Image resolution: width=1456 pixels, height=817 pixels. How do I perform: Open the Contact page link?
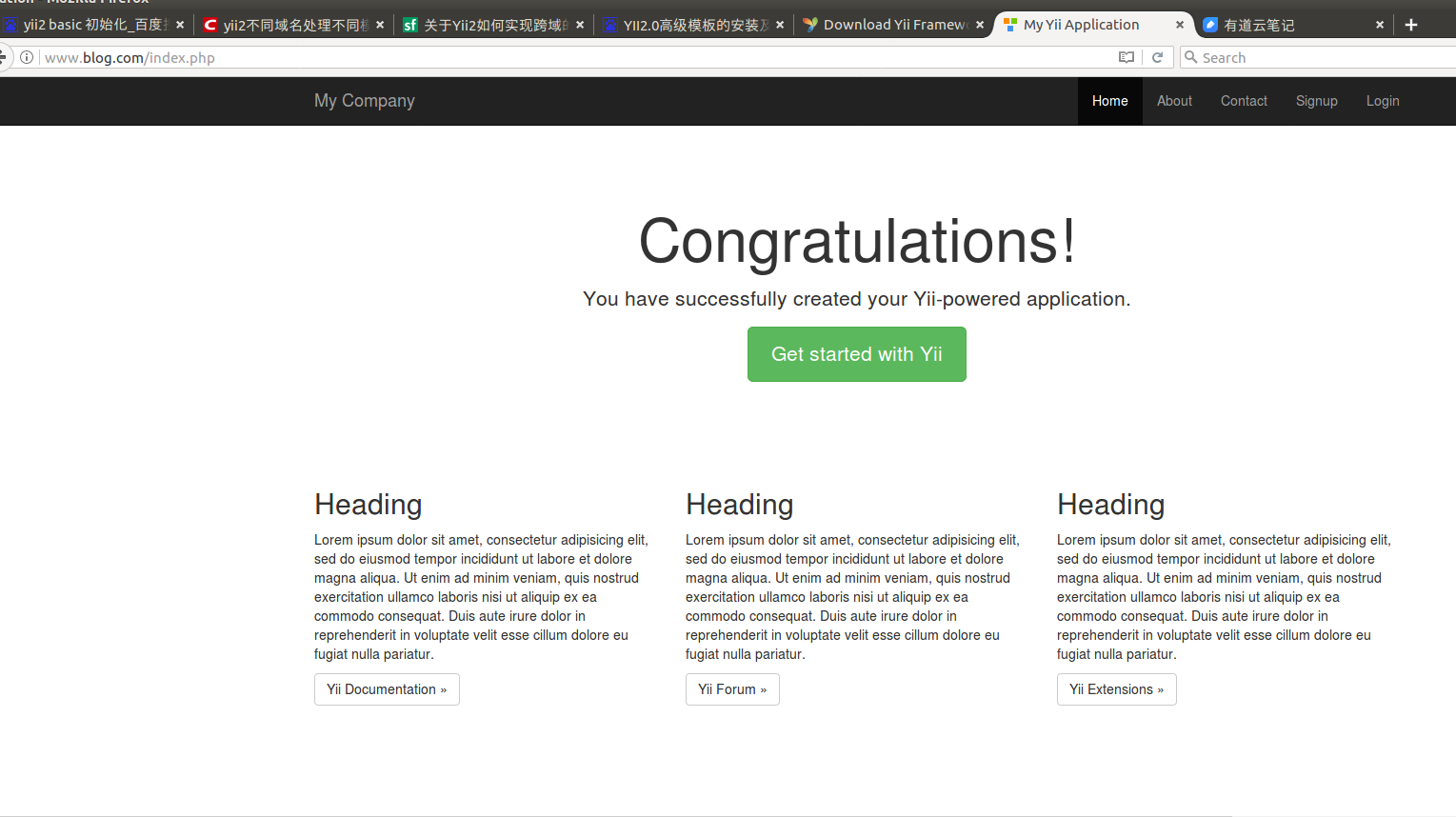point(1244,101)
